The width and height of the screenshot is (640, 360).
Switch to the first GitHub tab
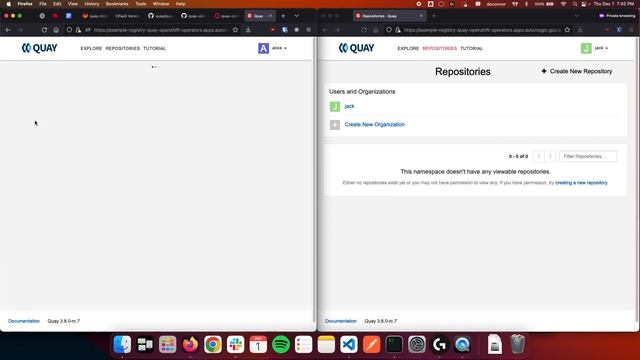coord(160,16)
